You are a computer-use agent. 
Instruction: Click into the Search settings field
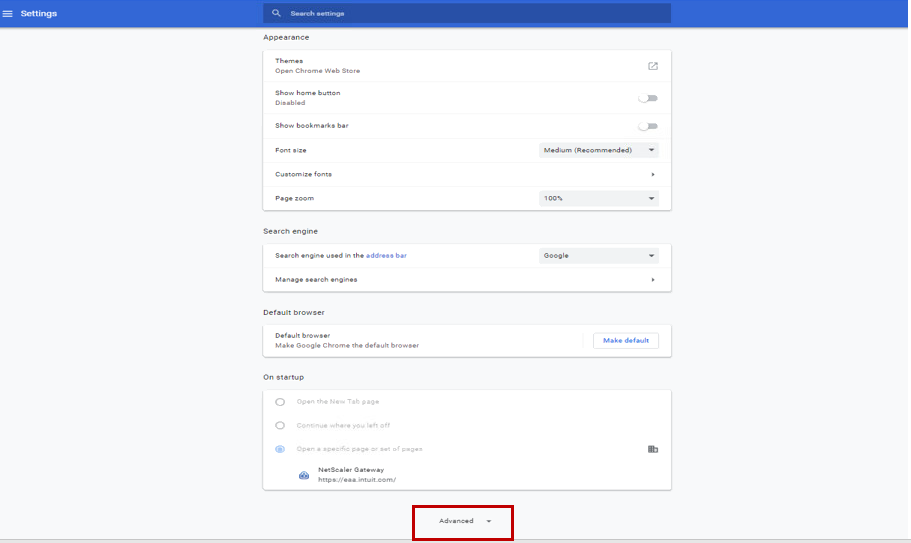click(x=470, y=13)
